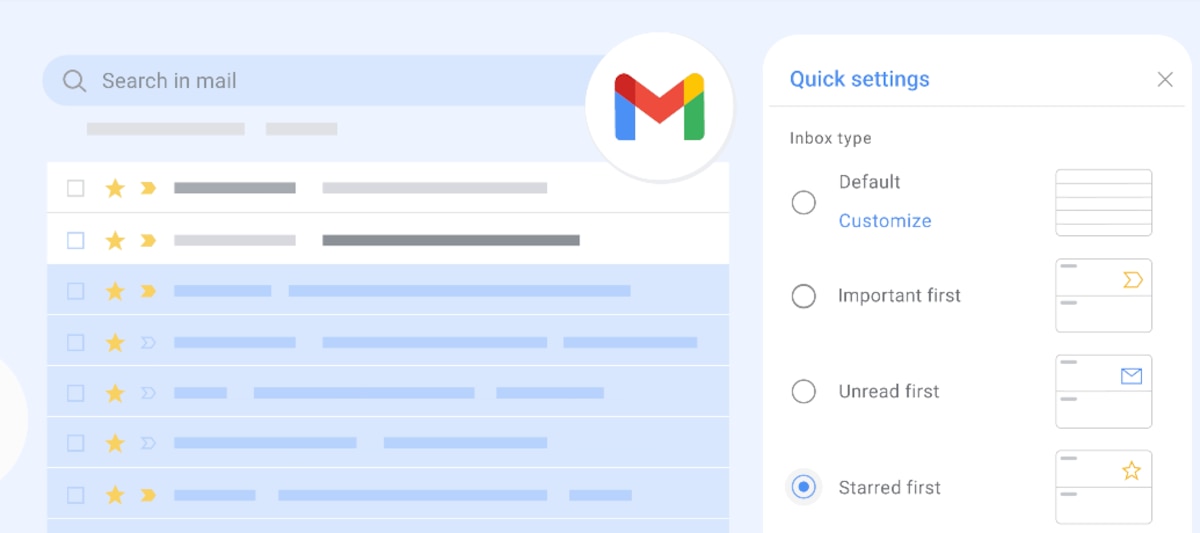Tick the second email's checkbox
The height and width of the screenshot is (533, 1200).
coord(76,240)
